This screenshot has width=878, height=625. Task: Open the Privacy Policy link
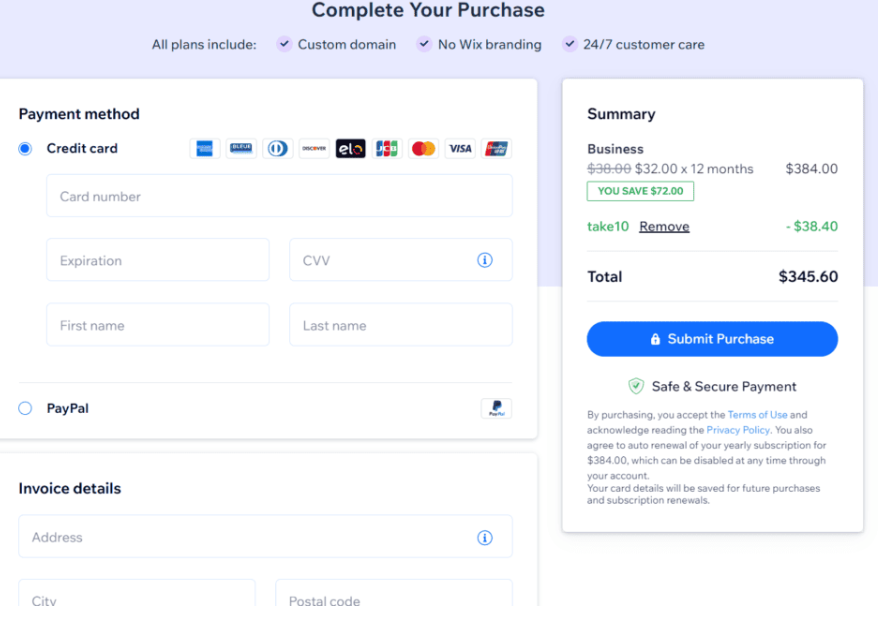coord(738,430)
